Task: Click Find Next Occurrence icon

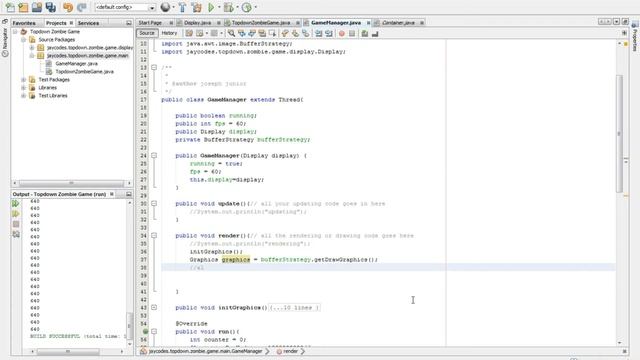Action: [252, 33]
